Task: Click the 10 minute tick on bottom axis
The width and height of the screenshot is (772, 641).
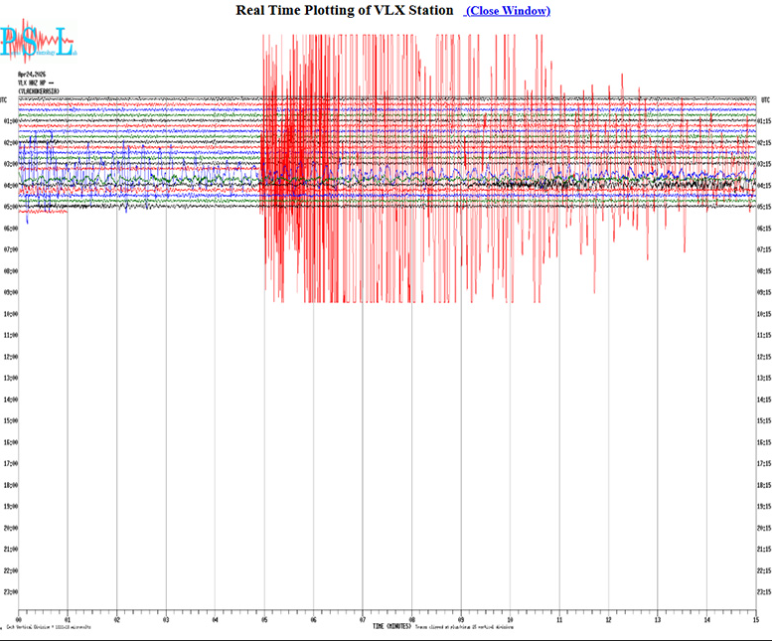Action: [x=510, y=620]
